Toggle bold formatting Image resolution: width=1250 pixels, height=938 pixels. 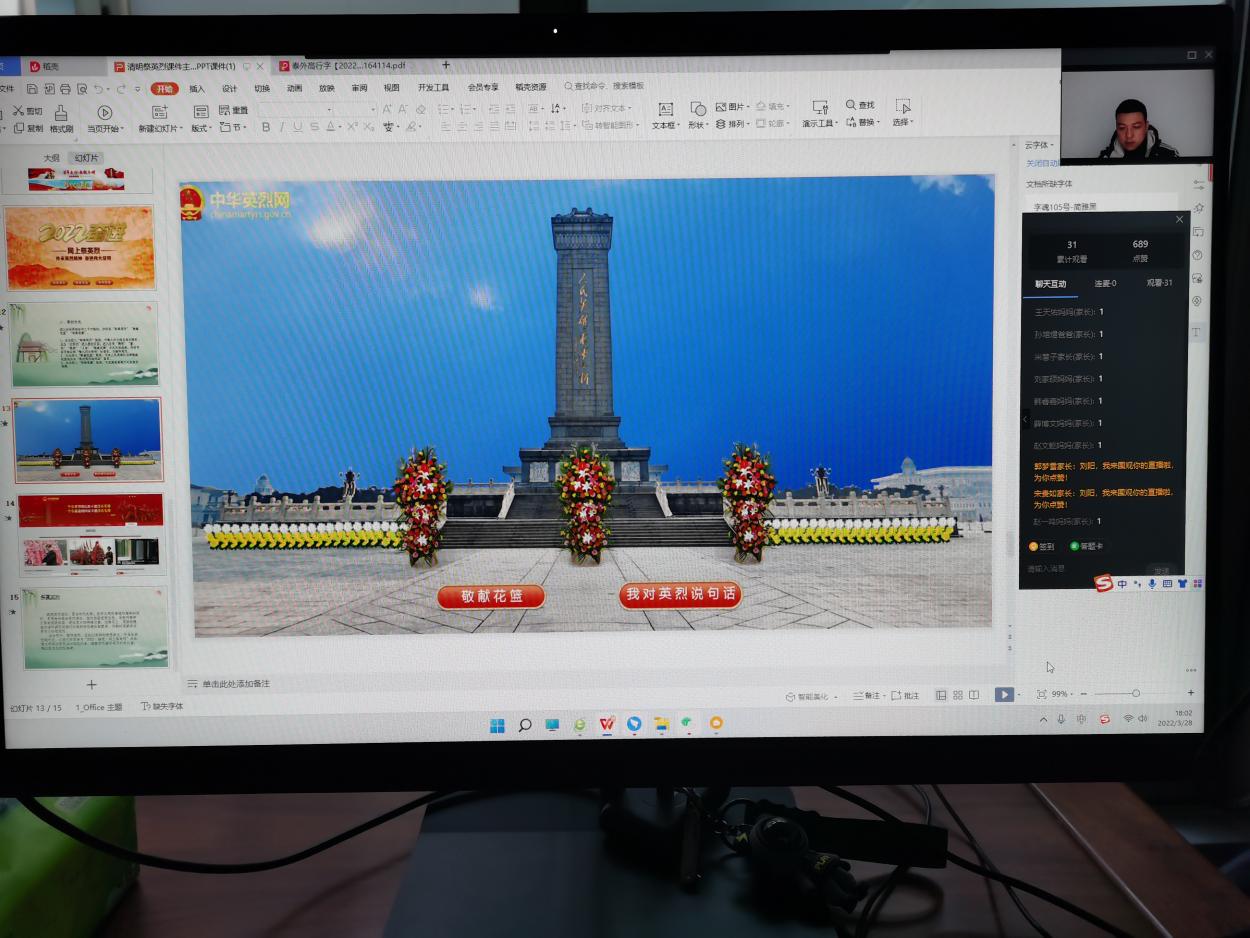coord(265,127)
